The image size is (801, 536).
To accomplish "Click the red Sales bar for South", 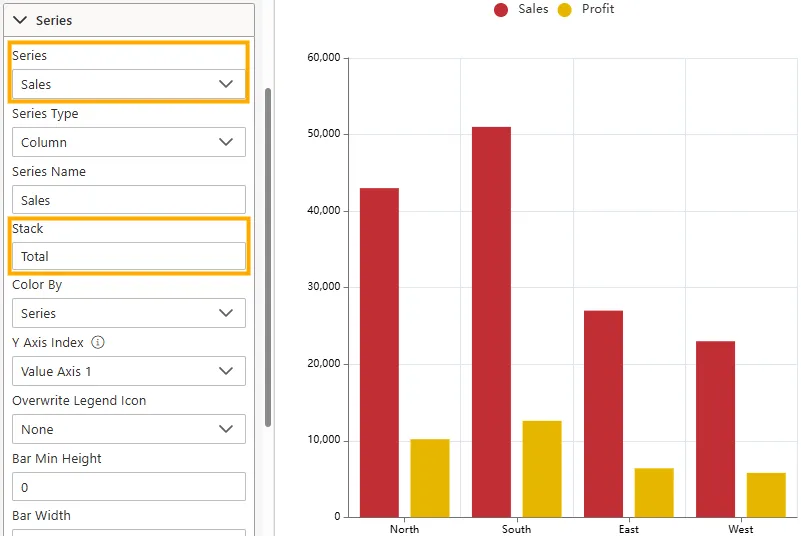I will point(491,320).
